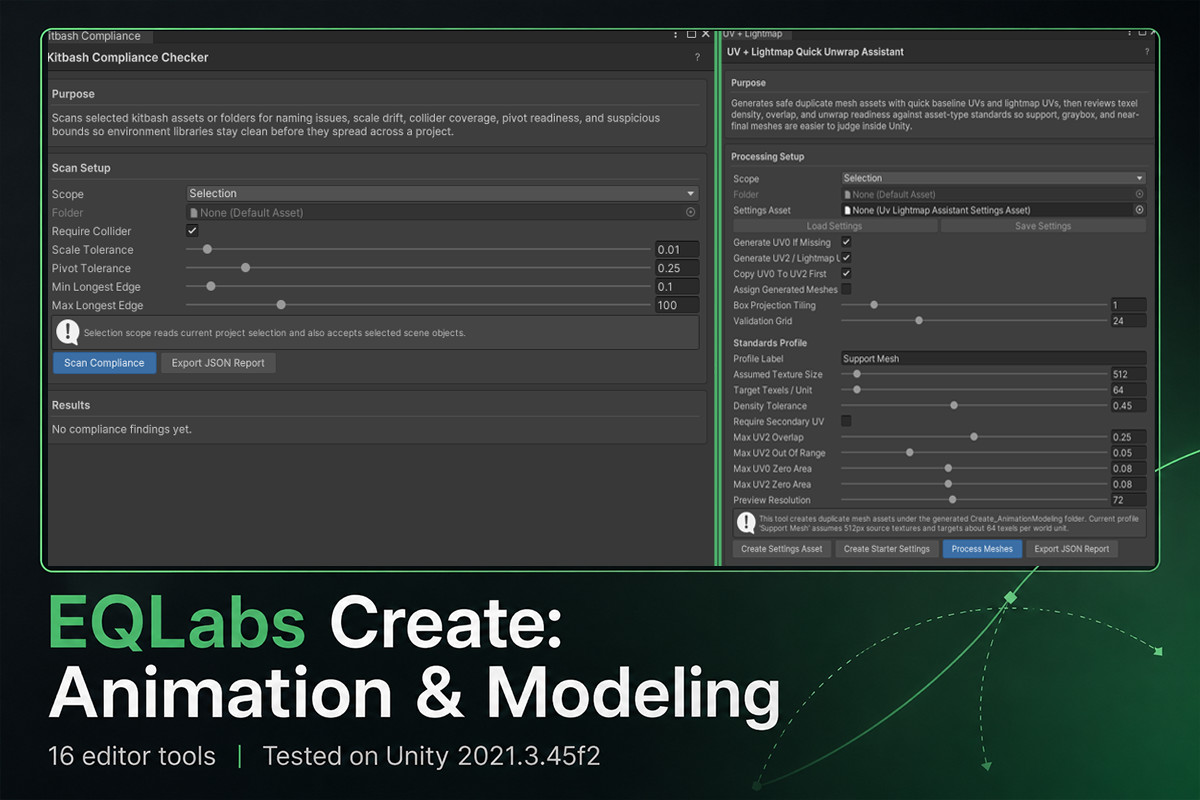The image size is (1200, 800).
Task: Open help for UV + Lightmap Unwrap Assistant
Action: pos(1147,52)
